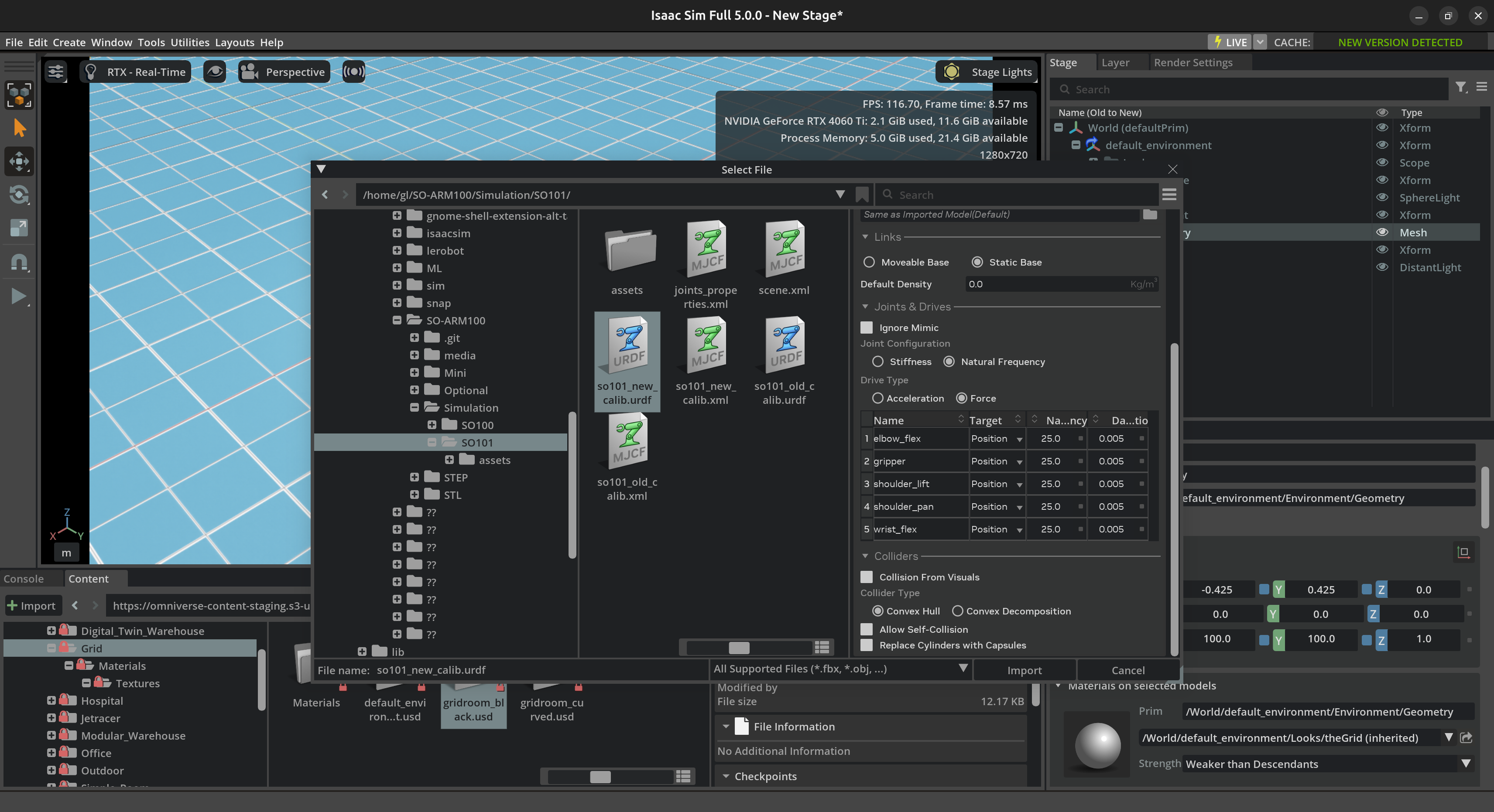Switch to the Layer tab

(1115, 63)
